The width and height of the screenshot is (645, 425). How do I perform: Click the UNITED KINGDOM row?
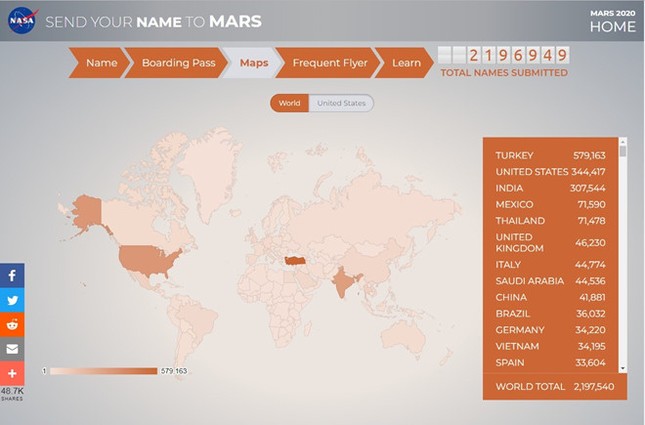(550, 243)
